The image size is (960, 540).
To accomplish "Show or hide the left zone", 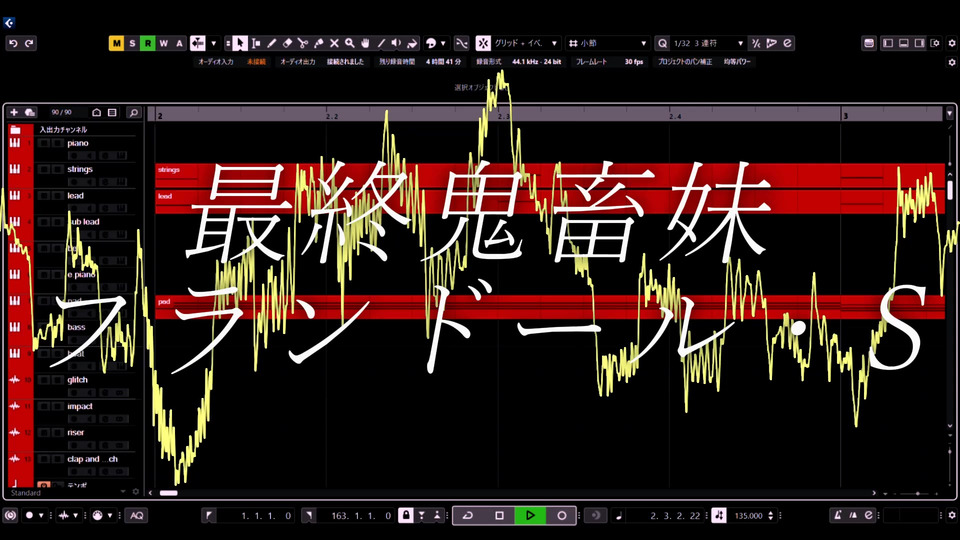I will pyautogui.click(x=888, y=43).
